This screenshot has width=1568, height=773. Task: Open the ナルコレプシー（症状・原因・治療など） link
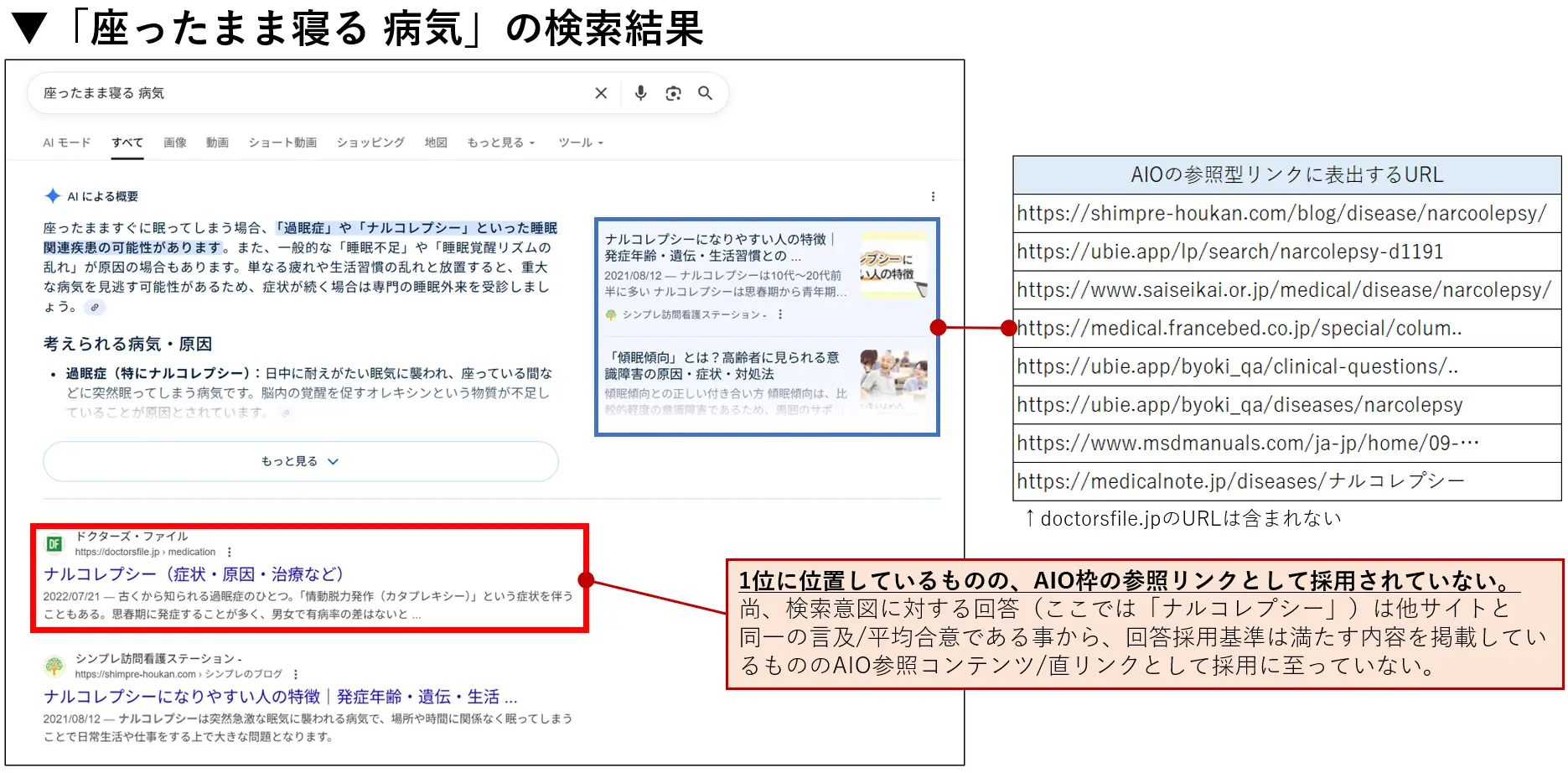tap(194, 574)
